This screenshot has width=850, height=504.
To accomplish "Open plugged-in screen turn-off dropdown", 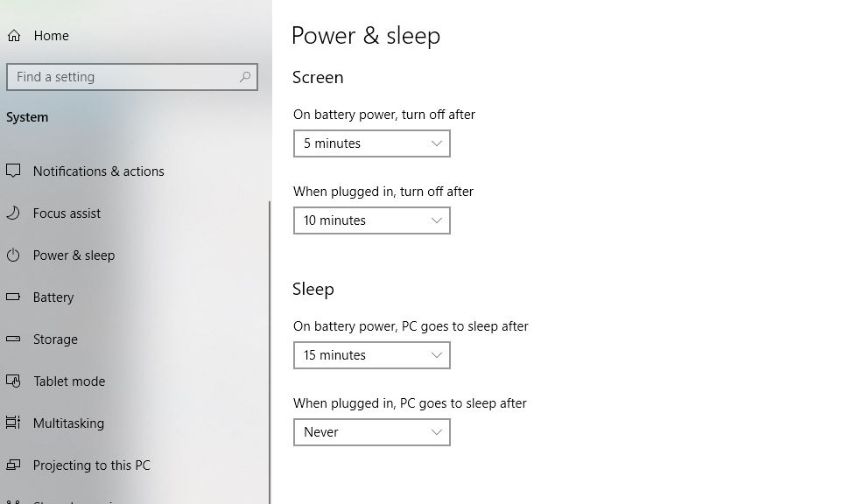I will tap(371, 221).
